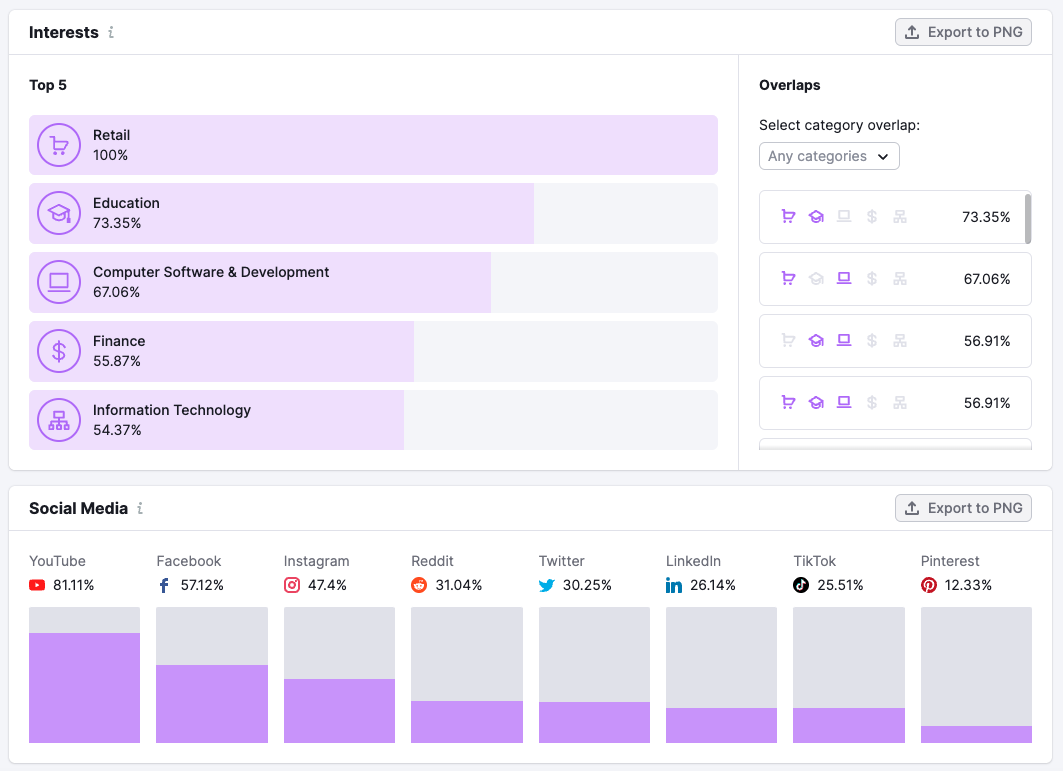Screen dimensions: 1063x771
Task: Click Export to PNG in the Interests panel
Action: 963,32
